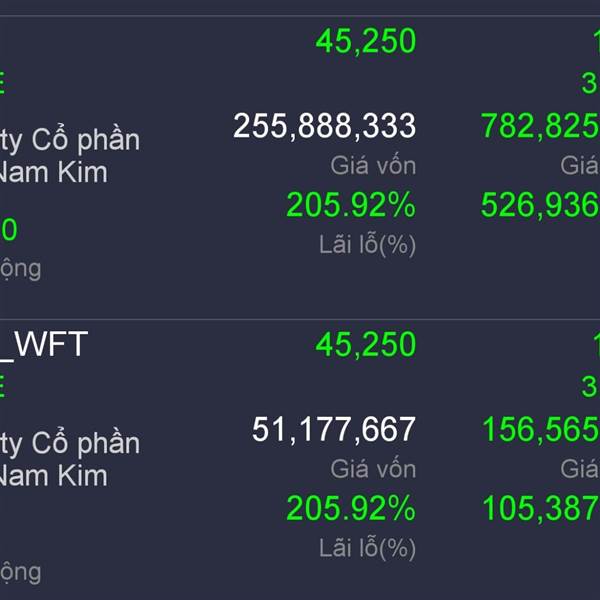The image size is (600, 600).
Task: Select the 51,177,667 cost value
Action: (x=334, y=430)
